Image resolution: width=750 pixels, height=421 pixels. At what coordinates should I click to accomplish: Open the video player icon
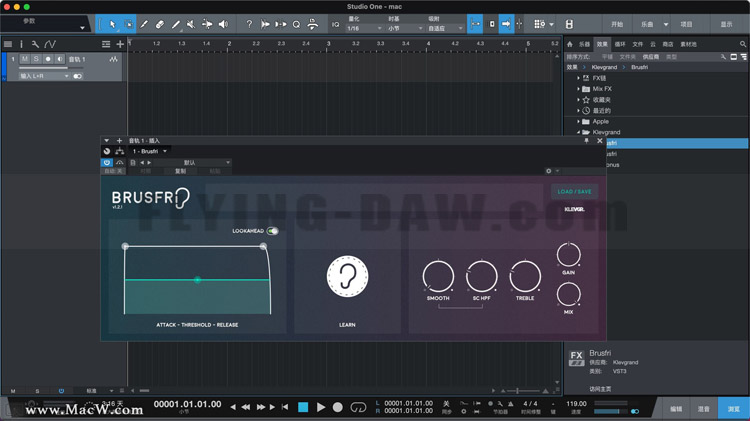click(569, 24)
